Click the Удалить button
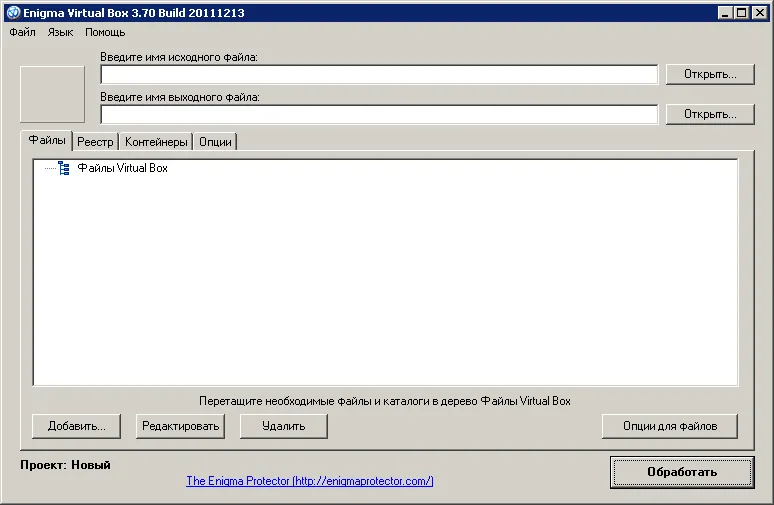Screen dimensions: 774x505 point(284,426)
